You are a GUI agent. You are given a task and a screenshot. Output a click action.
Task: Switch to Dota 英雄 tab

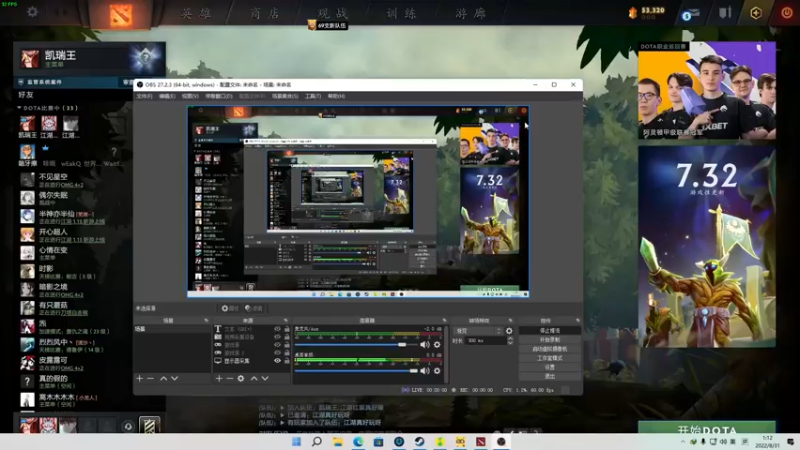(x=196, y=13)
